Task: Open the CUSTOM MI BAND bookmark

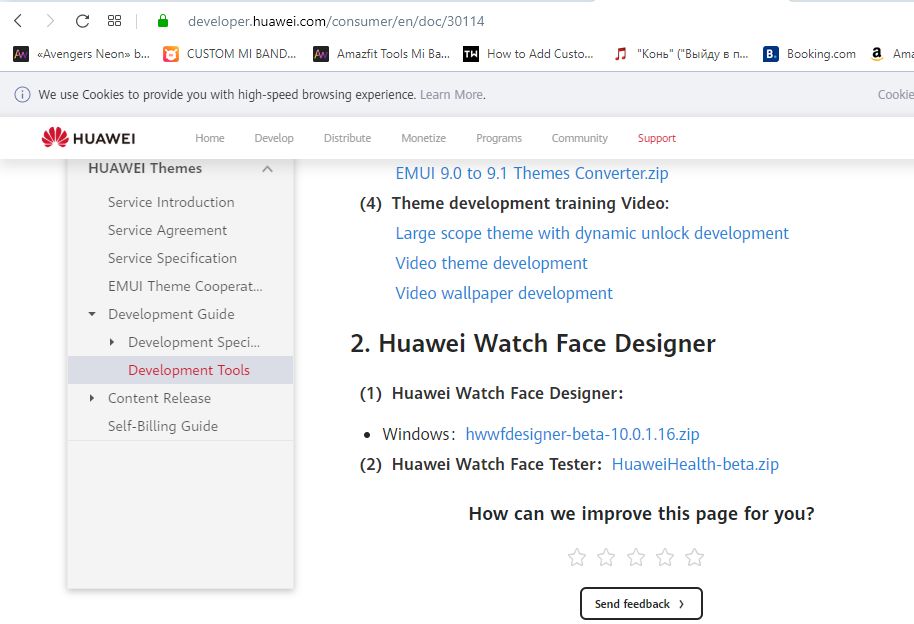Action: [230, 54]
